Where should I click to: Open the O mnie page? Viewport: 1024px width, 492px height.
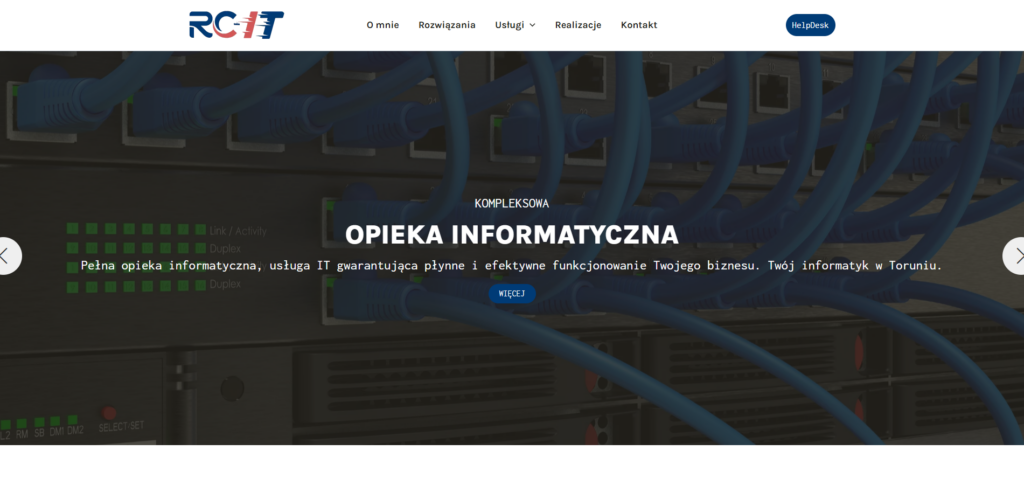click(382, 25)
